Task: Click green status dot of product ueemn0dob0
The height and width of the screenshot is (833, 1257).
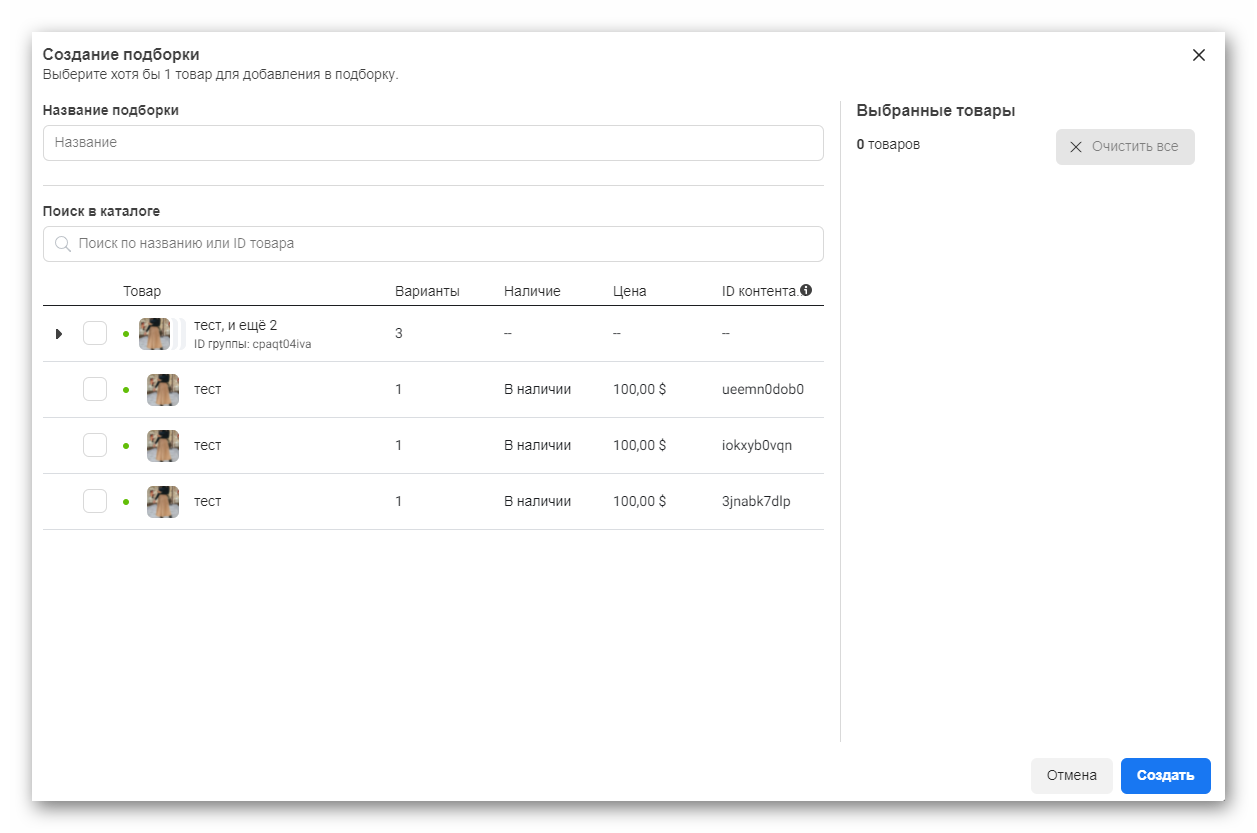Action: click(x=126, y=390)
